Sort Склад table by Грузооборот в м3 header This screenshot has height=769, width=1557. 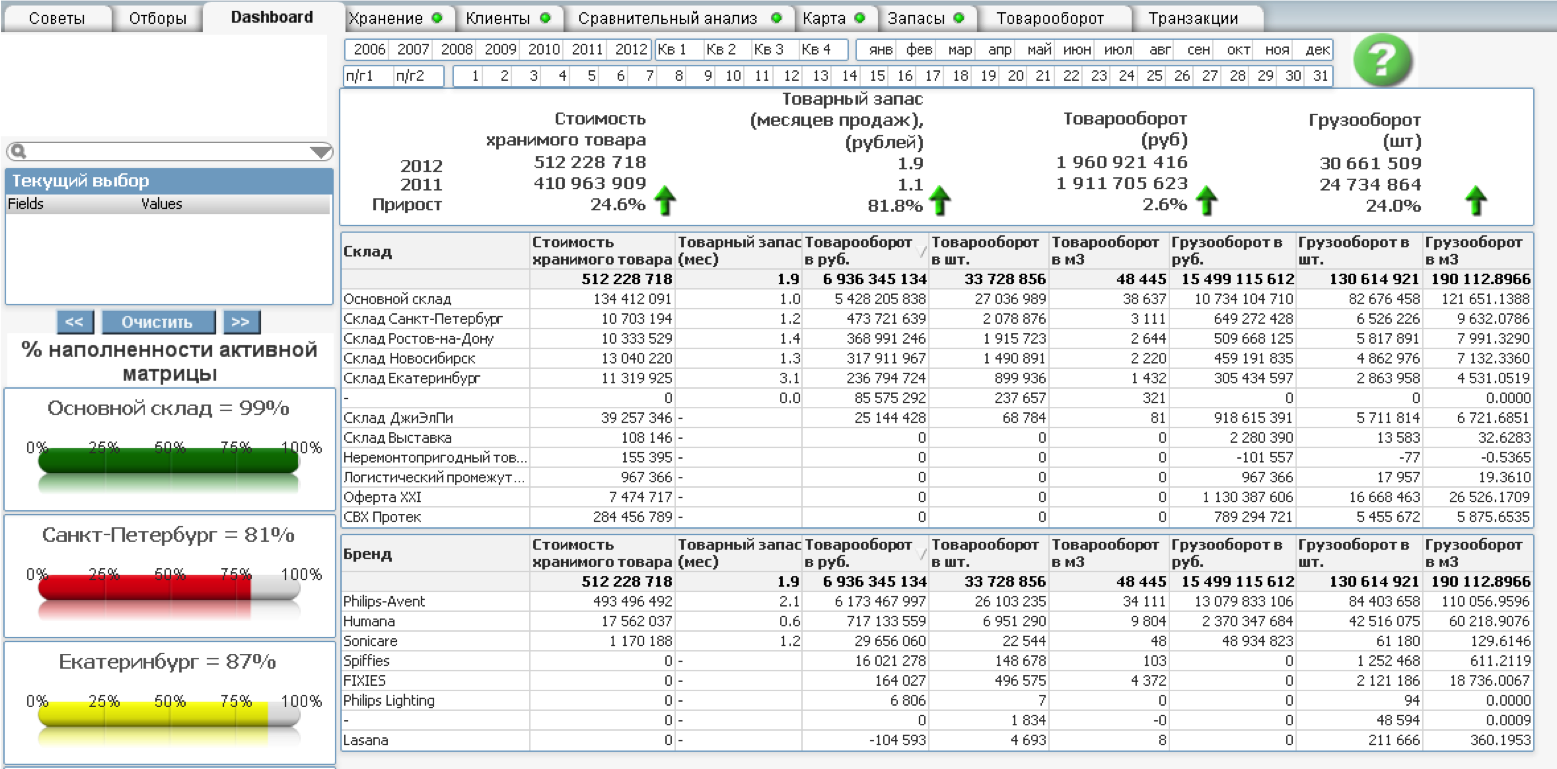[1478, 251]
